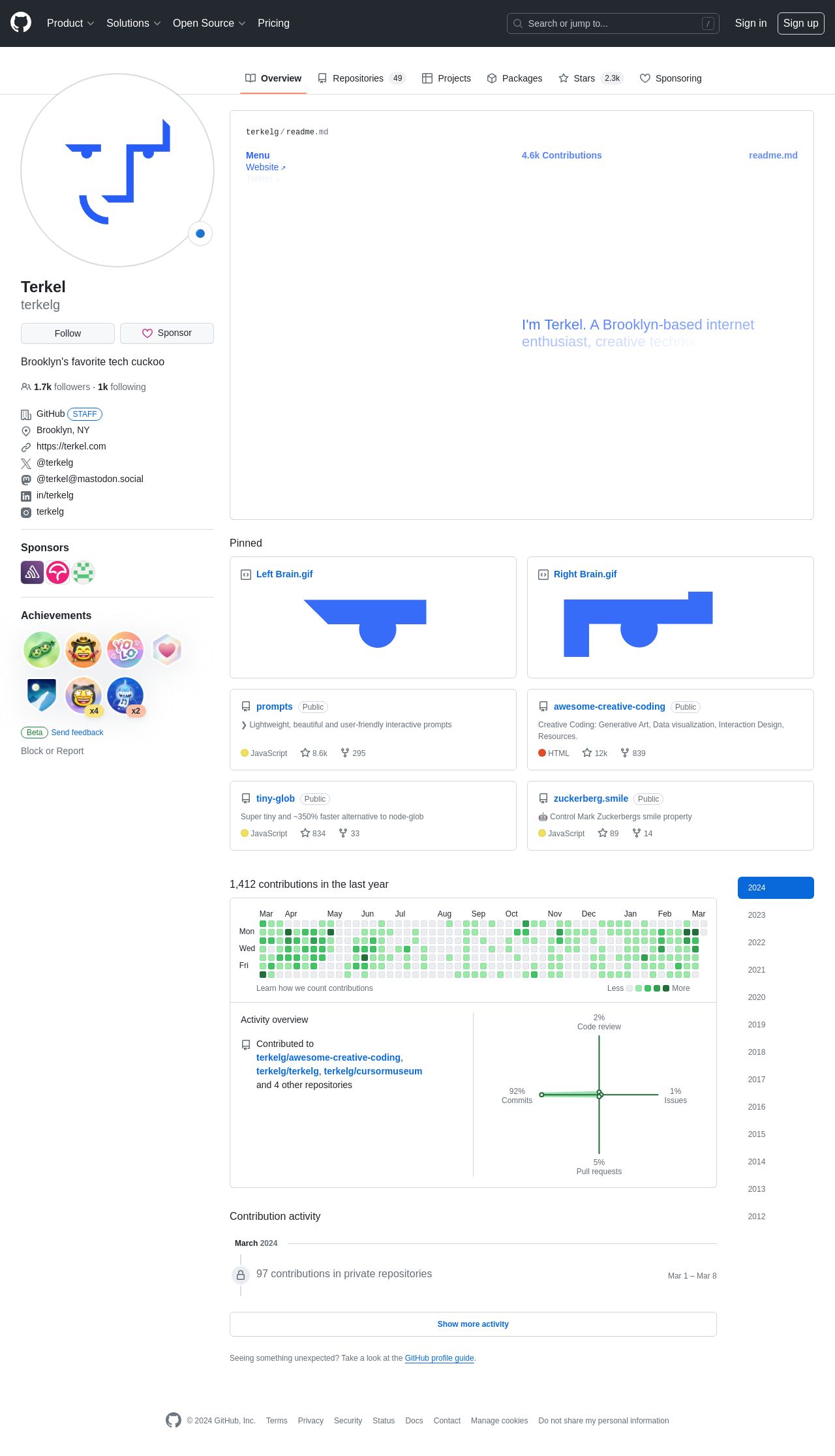Open the Projects tab
The width and height of the screenshot is (835, 1456).
(x=446, y=78)
